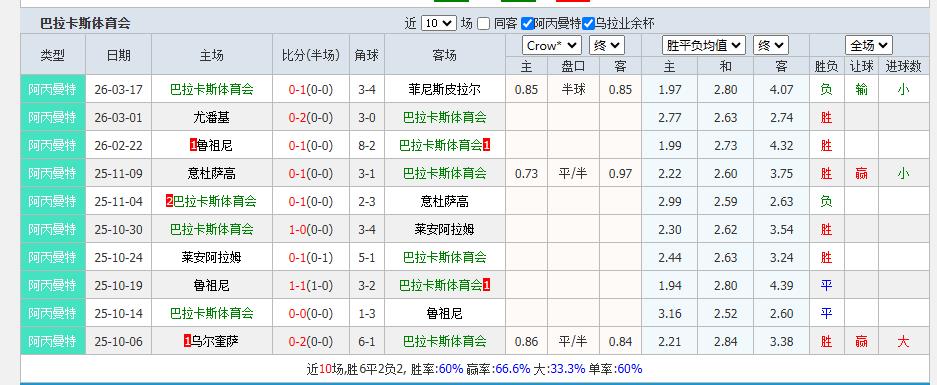The image size is (937, 385).
Task: Click red card badge 2 in 25-11-04 row
Action: [169, 201]
